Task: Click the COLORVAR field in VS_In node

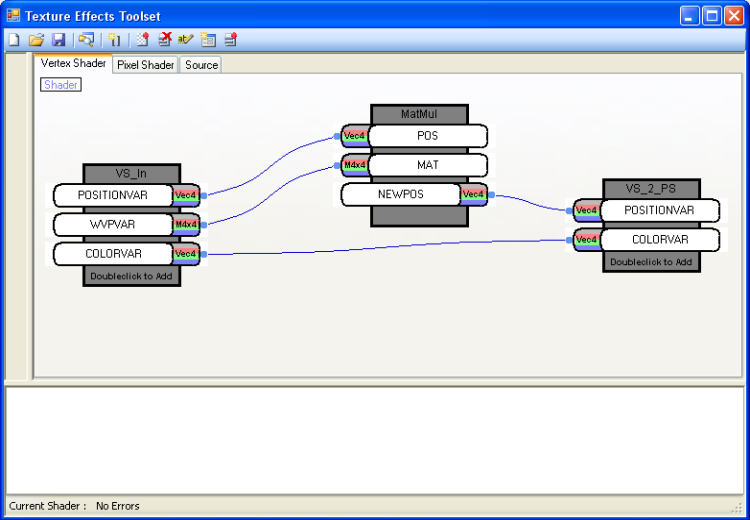Action: point(113,254)
